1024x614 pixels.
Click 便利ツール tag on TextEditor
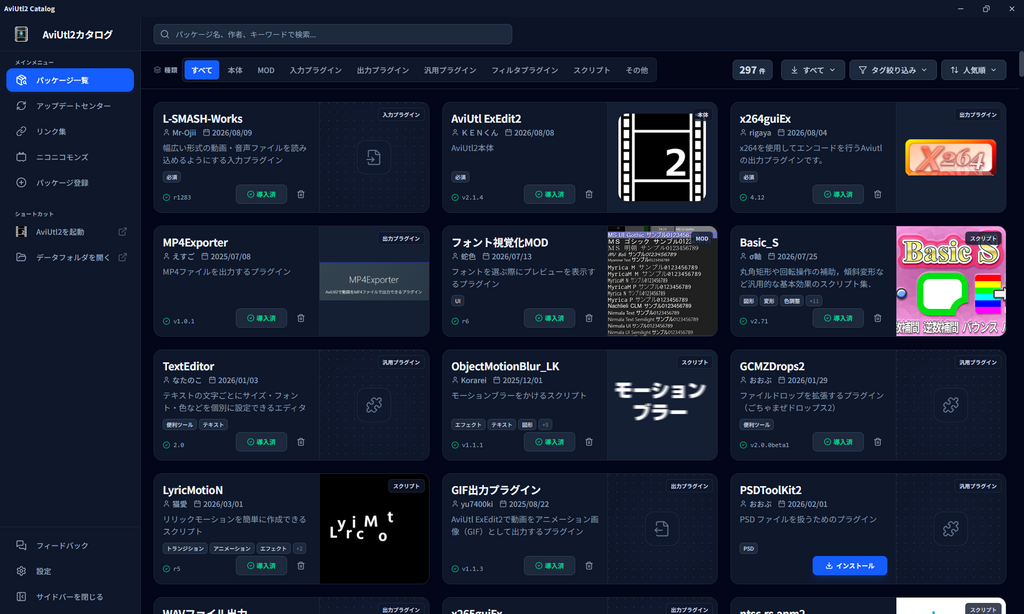tap(180, 425)
